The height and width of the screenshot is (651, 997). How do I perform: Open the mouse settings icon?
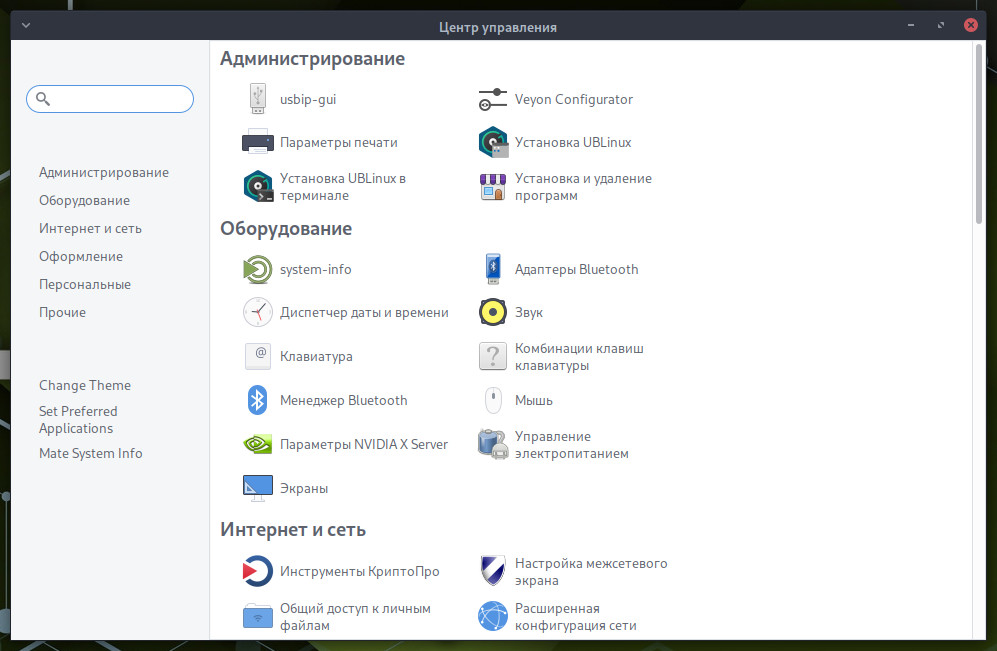492,400
